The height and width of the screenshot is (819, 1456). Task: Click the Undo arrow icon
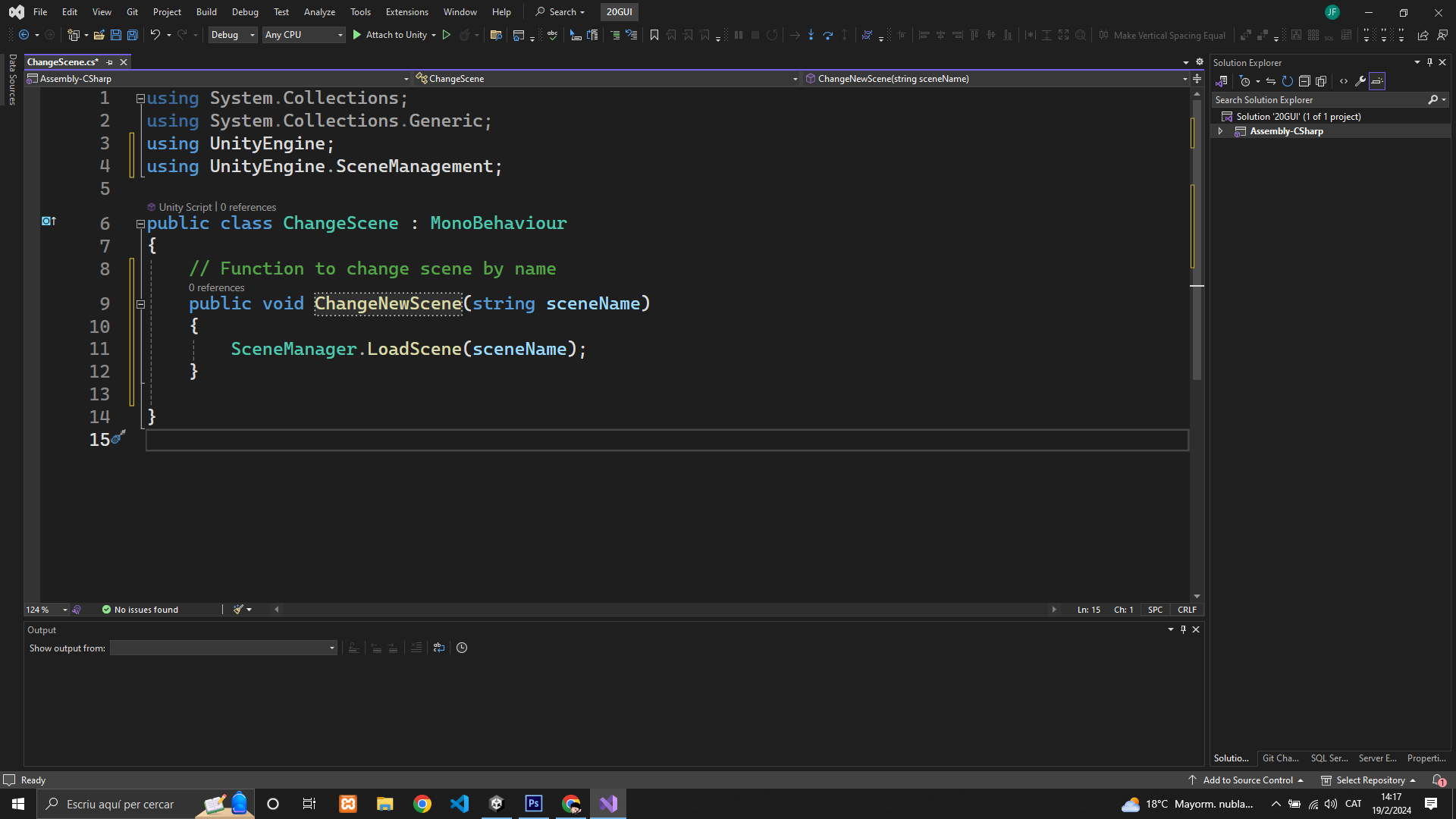(155, 35)
